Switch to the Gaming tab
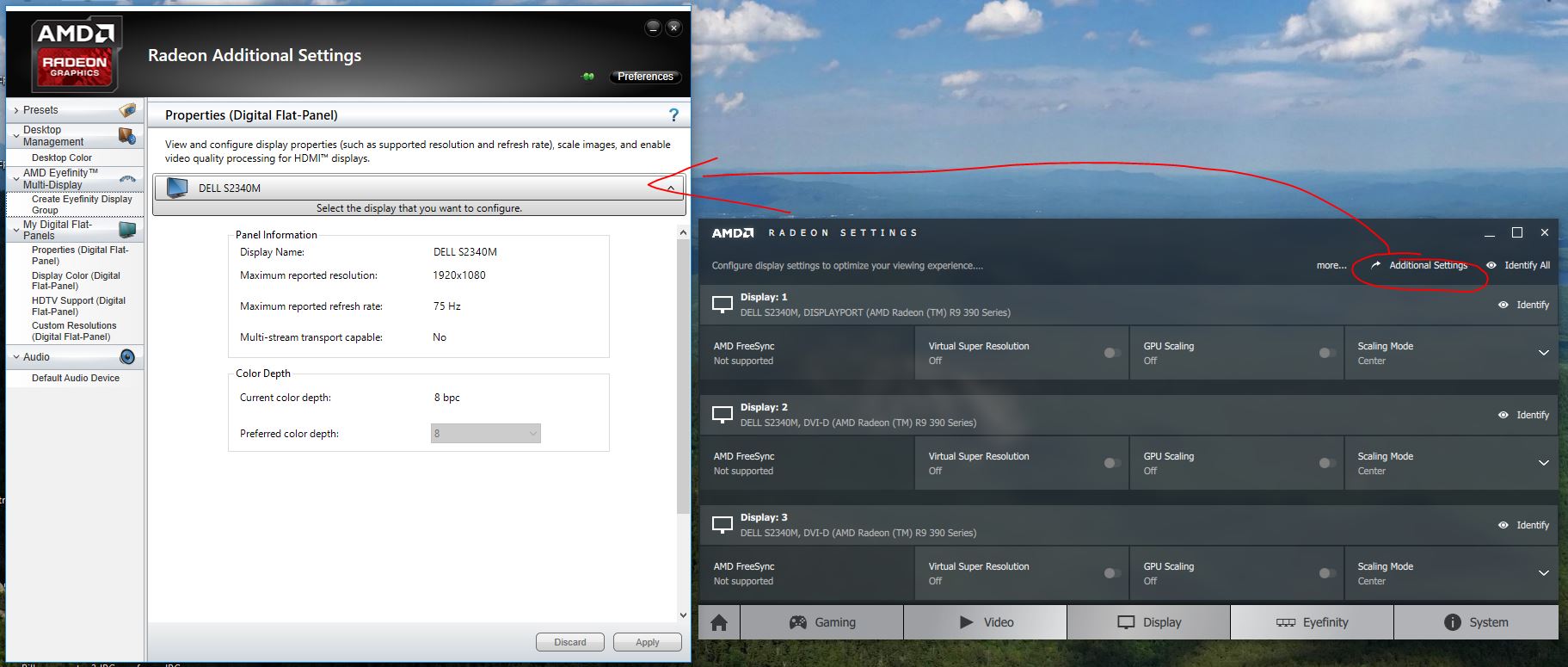 point(821,622)
